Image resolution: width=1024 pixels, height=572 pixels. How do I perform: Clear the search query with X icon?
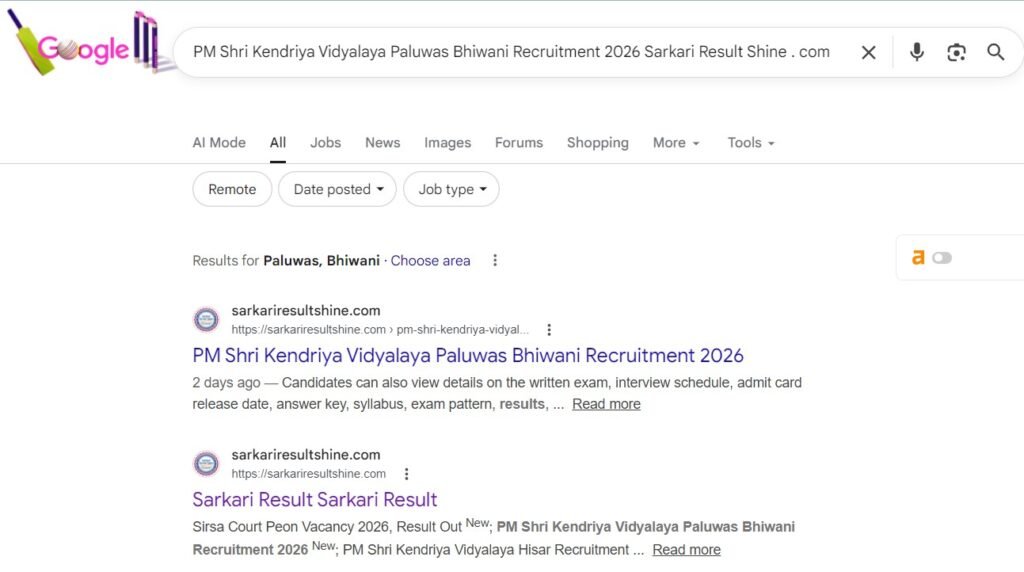869,53
